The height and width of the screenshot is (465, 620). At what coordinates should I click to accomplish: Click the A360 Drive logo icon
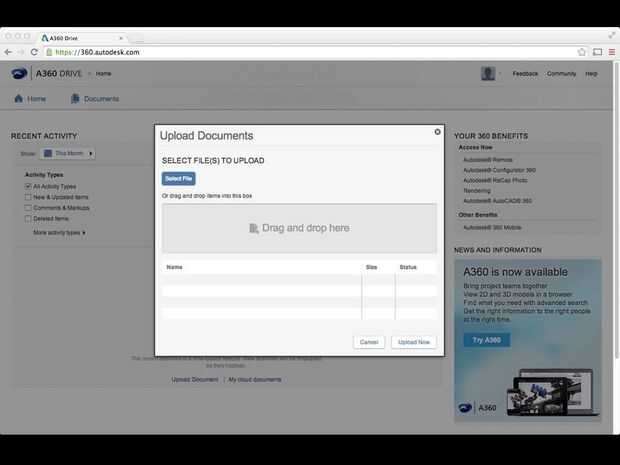coord(19,74)
